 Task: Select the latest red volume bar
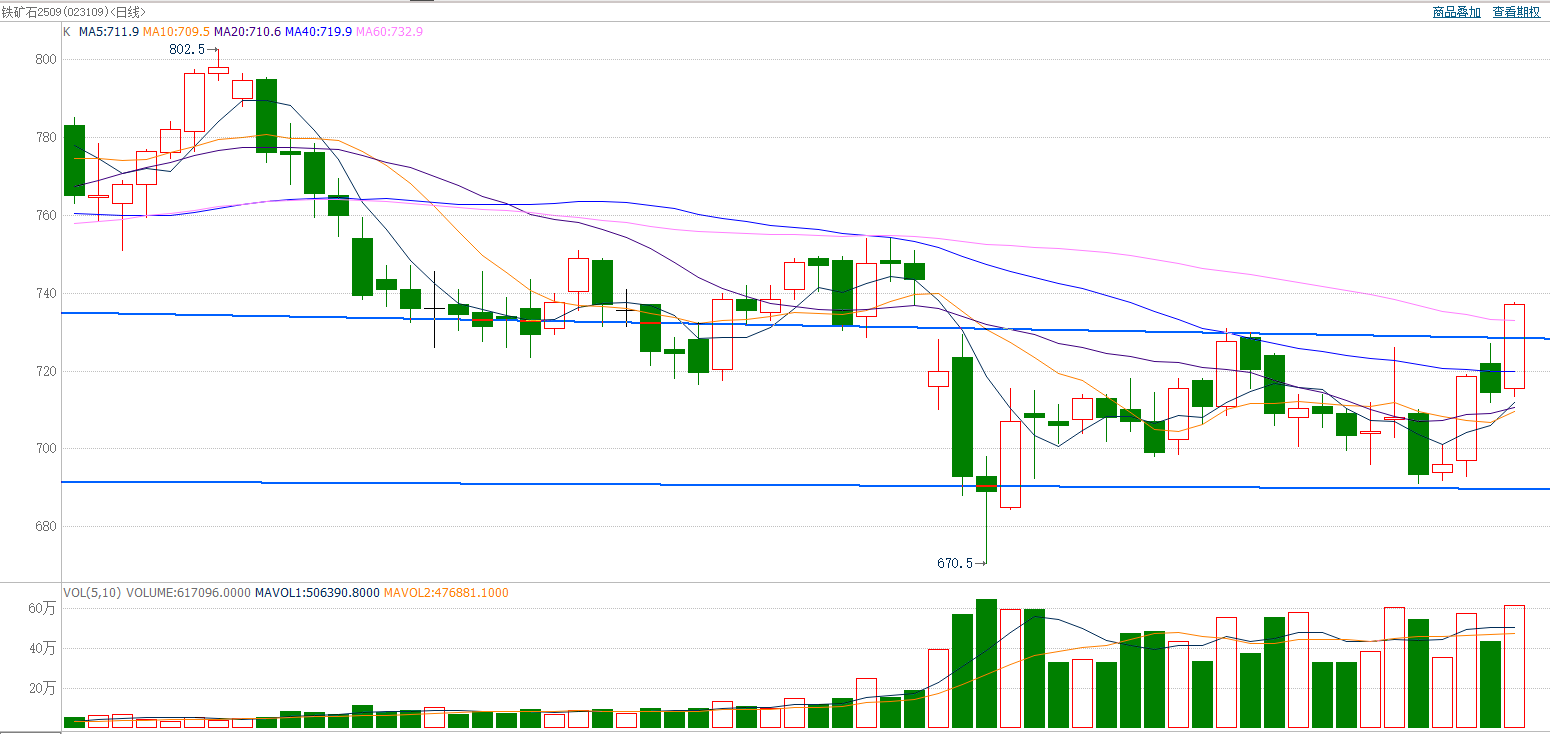pyautogui.click(x=1514, y=666)
